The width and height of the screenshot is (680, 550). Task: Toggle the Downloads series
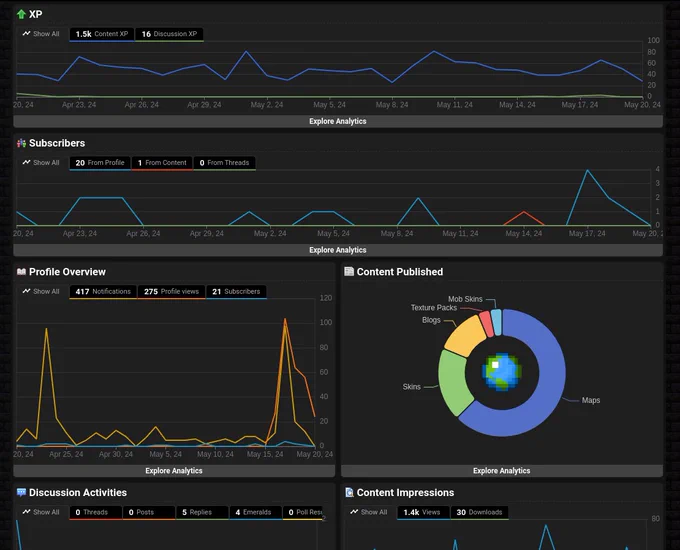pos(479,513)
